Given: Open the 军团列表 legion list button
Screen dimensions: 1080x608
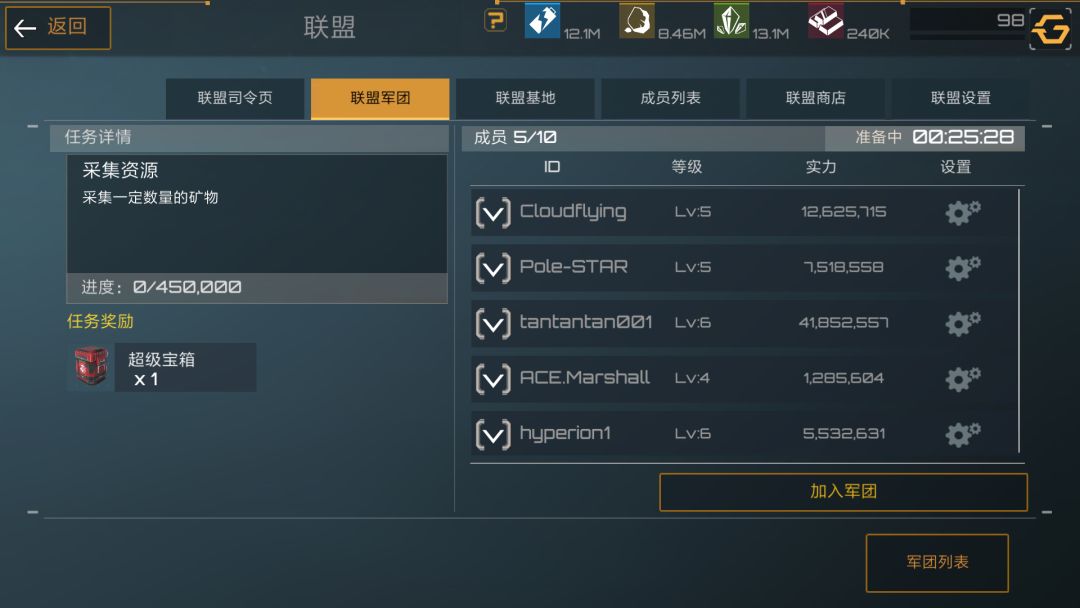Looking at the screenshot, I should [x=937, y=563].
